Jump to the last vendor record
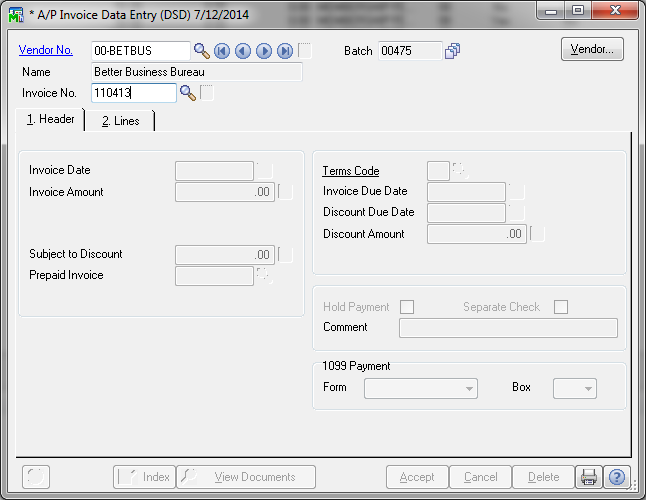646x500 pixels. (285, 51)
